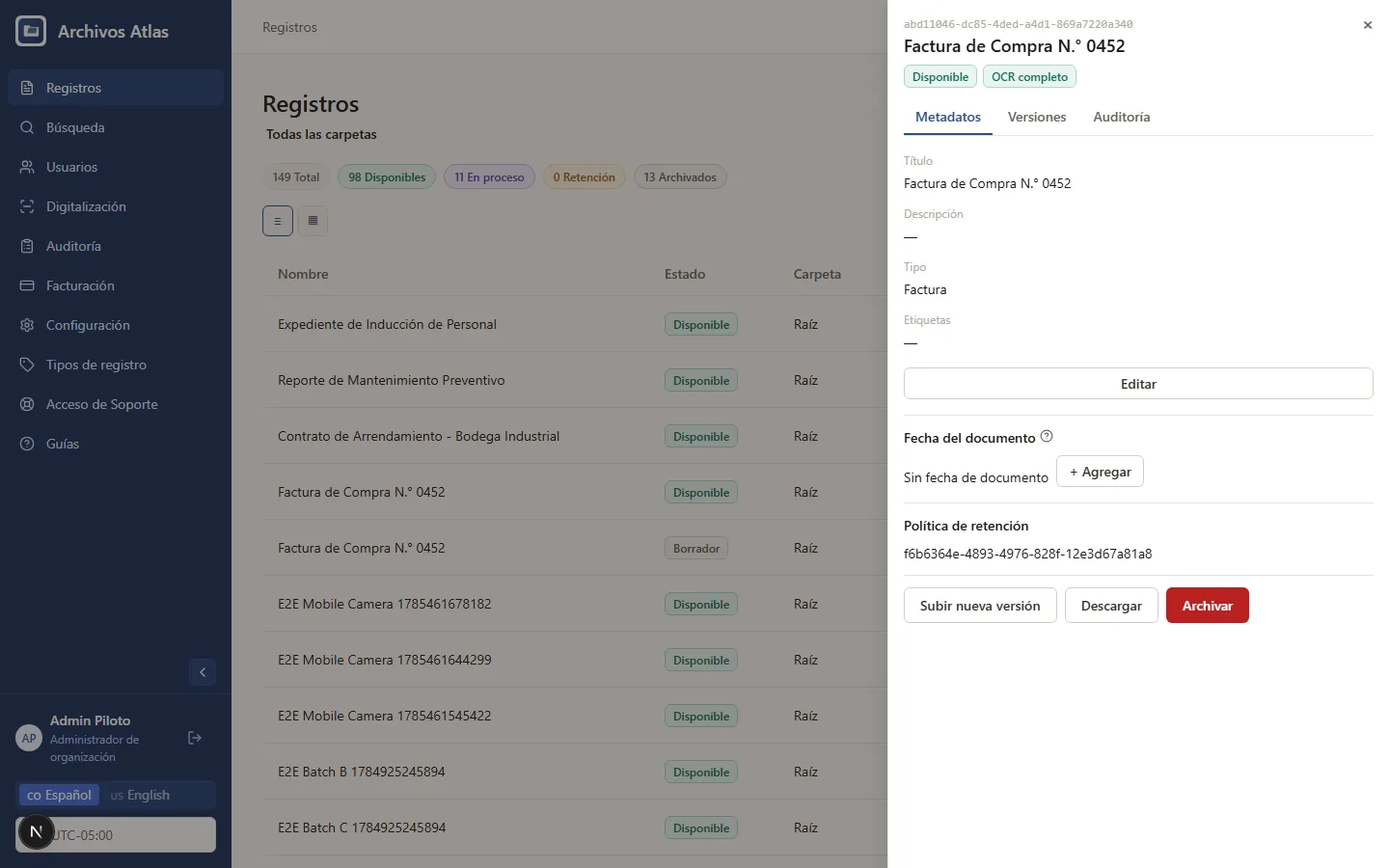This screenshot has width=1389, height=868.
Task: Open E2E Mobile Camera 1785461678182
Action: click(x=575, y=604)
